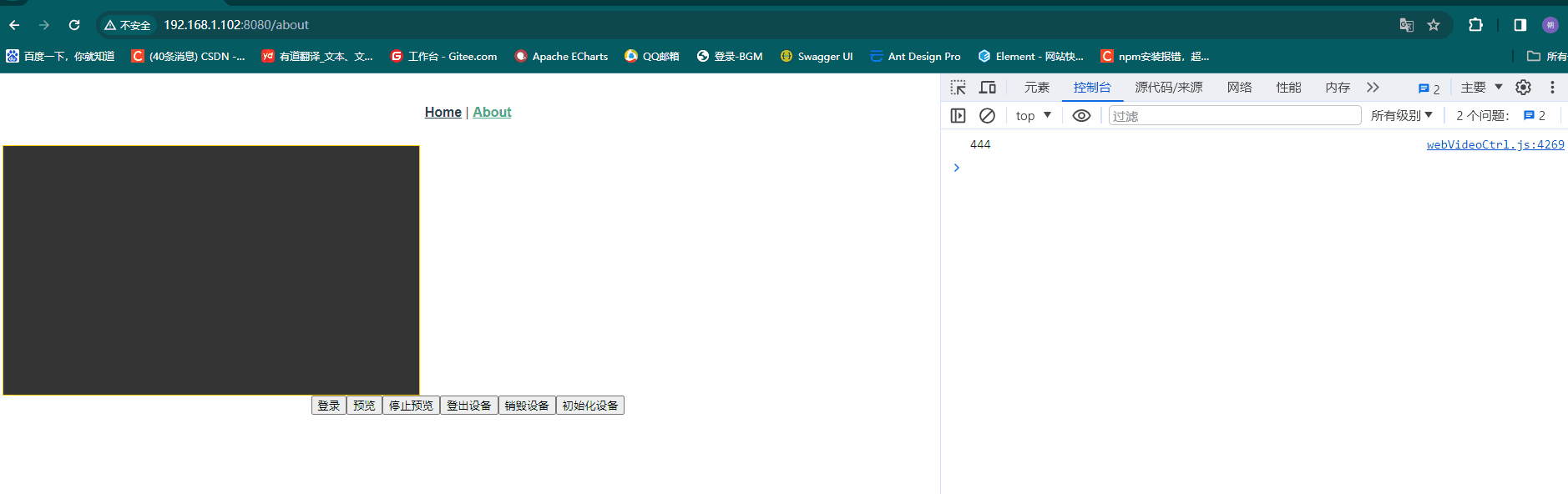This screenshot has height=494, width=1568.
Task: Click the address bar URL
Action: tap(236, 25)
